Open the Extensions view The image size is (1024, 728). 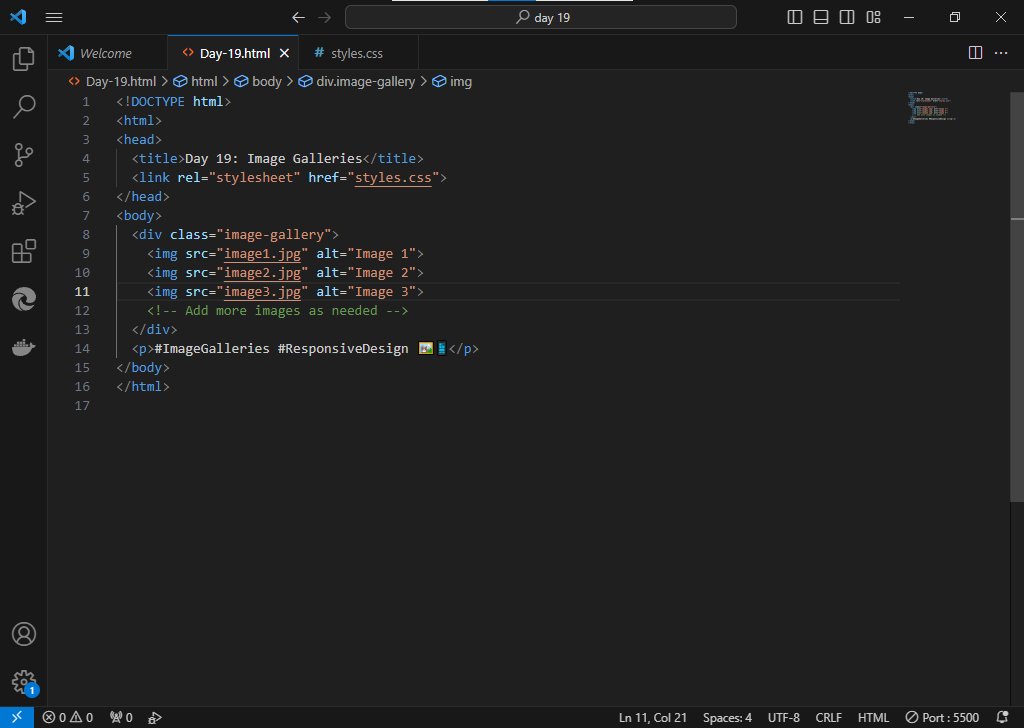pos(24,251)
